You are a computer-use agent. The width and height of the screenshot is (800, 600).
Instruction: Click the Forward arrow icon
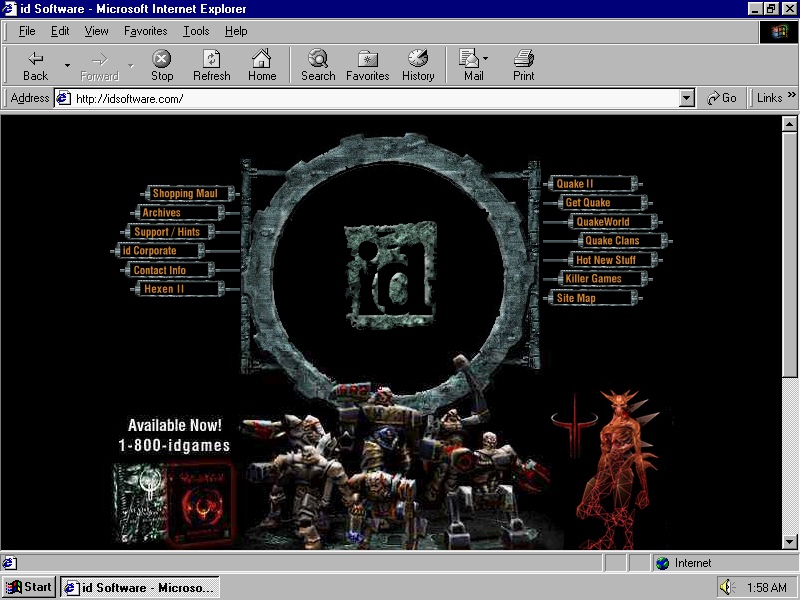(99, 59)
